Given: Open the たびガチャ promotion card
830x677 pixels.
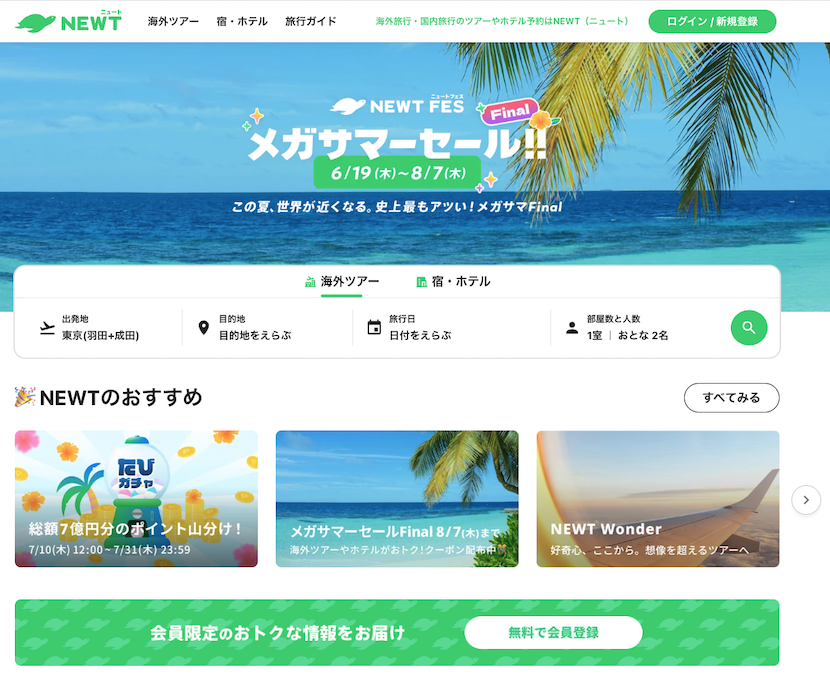Looking at the screenshot, I should [x=136, y=499].
